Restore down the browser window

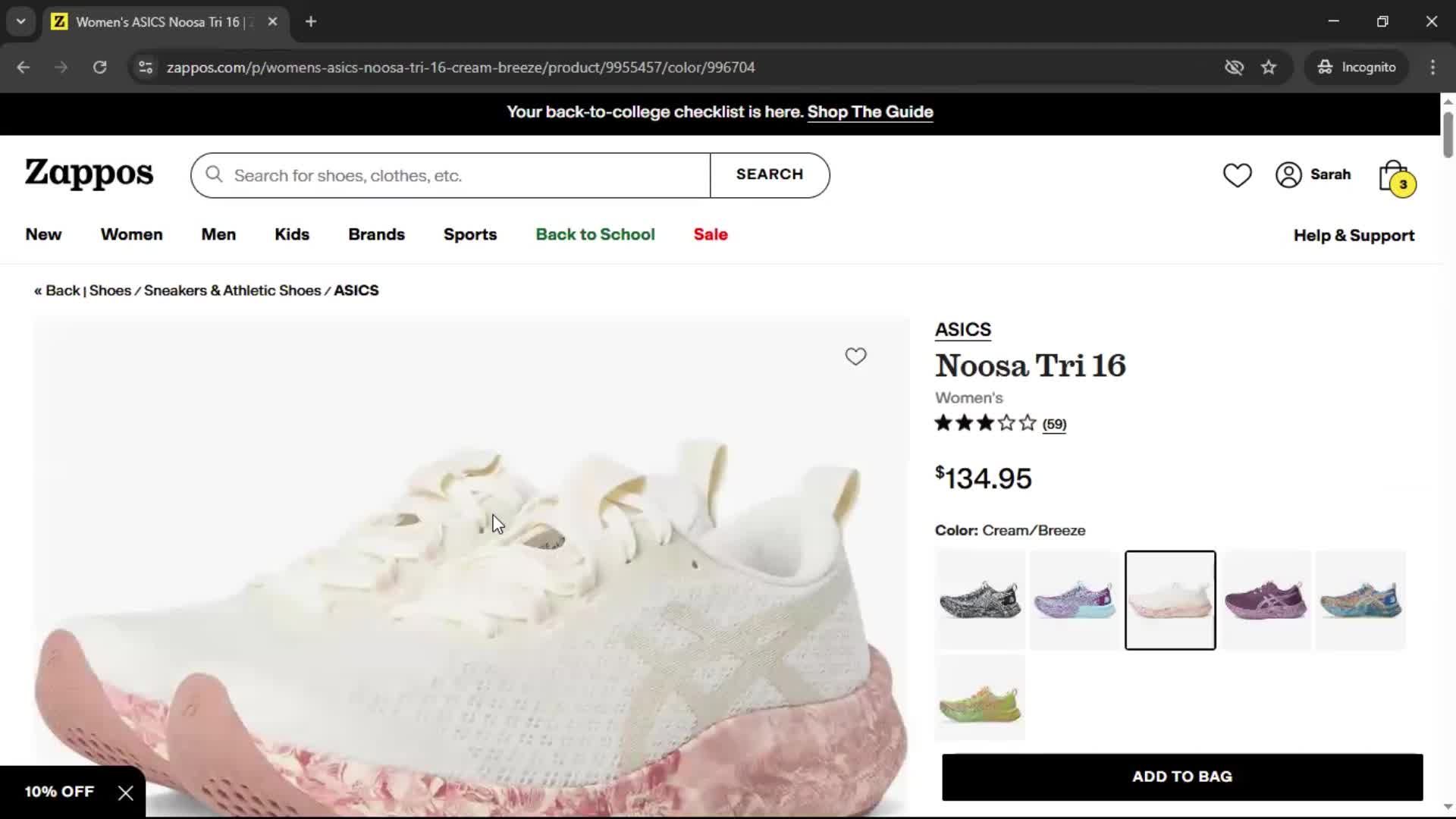pyautogui.click(x=1382, y=21)
